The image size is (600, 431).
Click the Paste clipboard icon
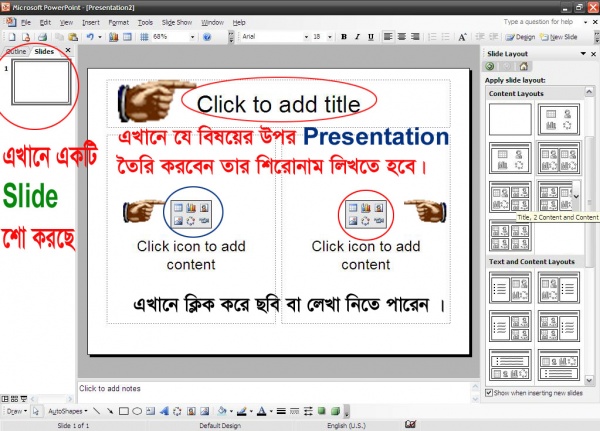point(73,37)
